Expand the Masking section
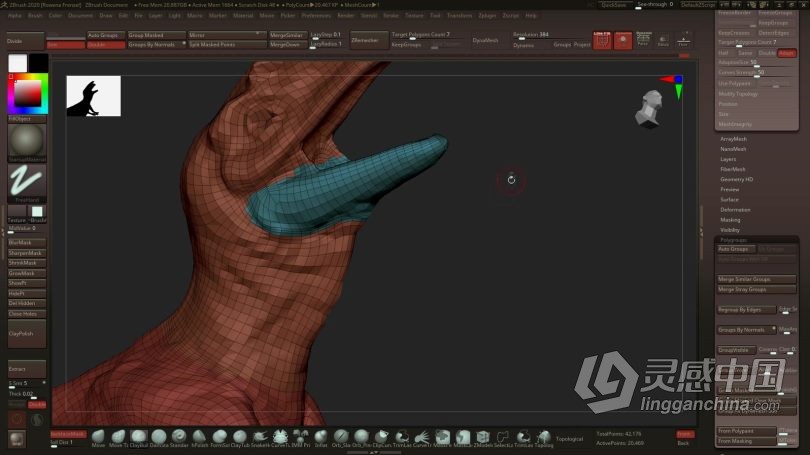Image resolution: width=810 pixels, height=455 pixels. pos(730,219)
